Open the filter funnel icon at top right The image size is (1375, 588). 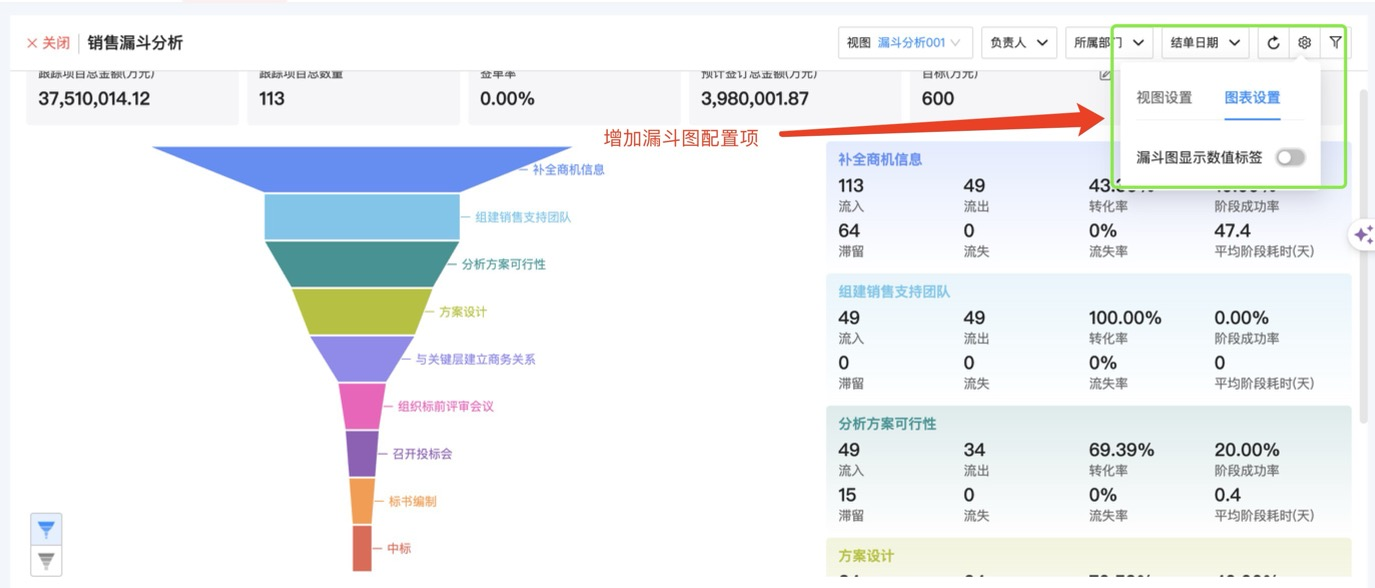click(1336, 43)
